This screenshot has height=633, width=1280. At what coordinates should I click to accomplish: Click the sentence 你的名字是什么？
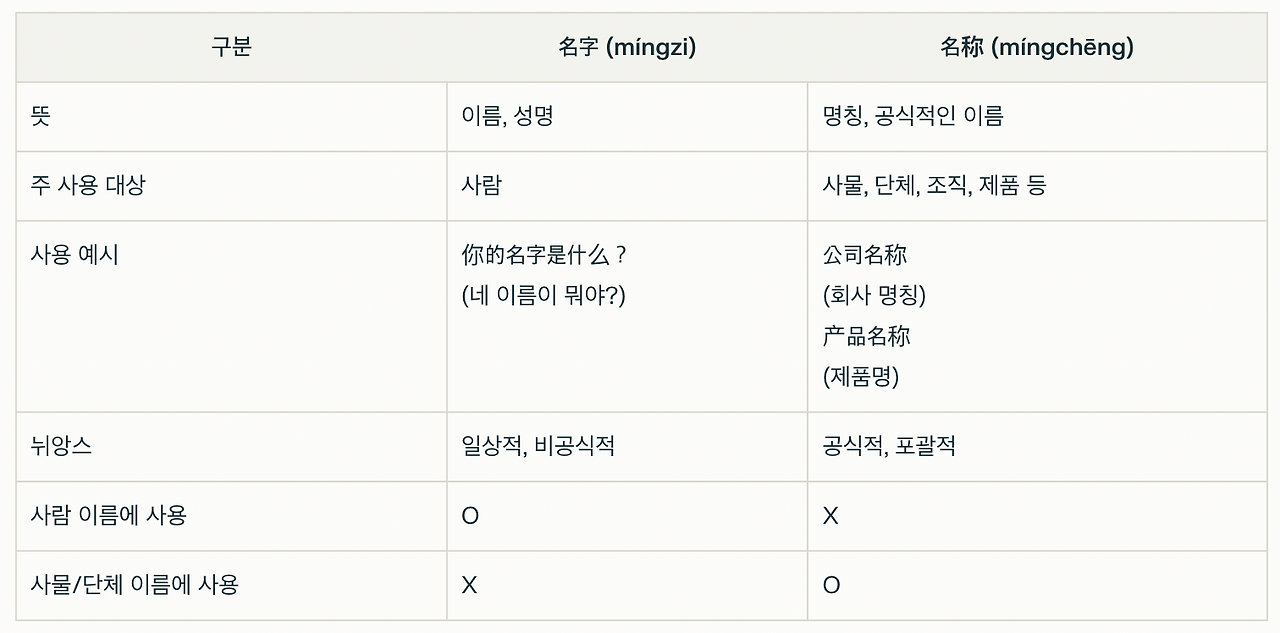pos(546,255)
